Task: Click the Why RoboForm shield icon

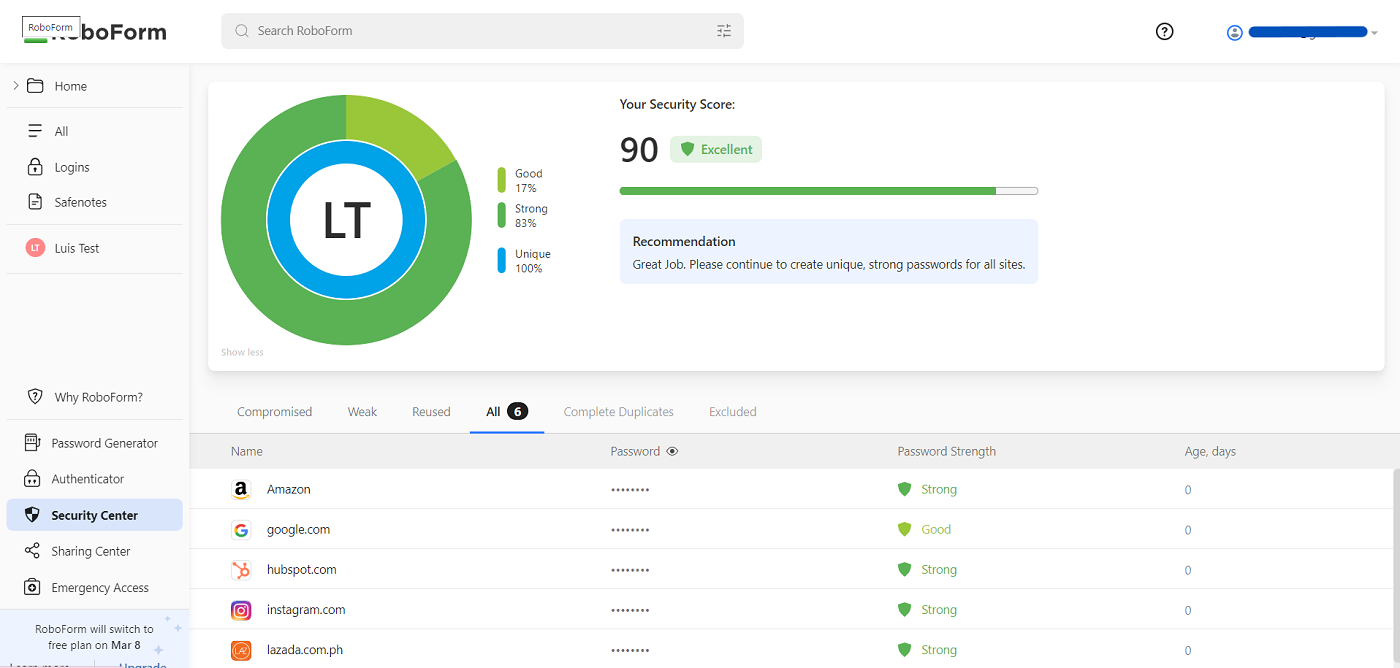Action: coord(35,397)
